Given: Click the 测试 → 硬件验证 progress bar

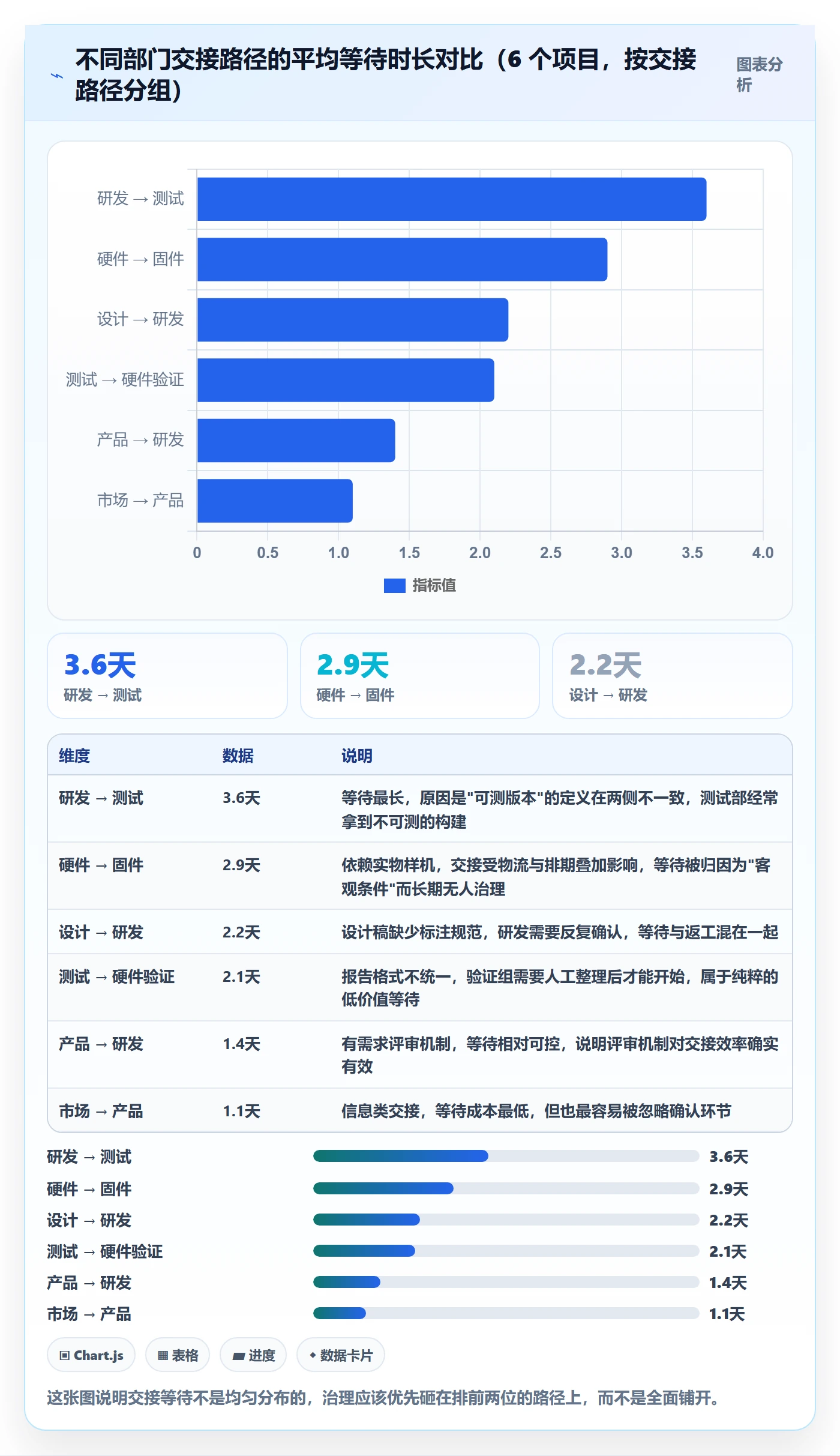Looking at the screenshot, I should click(506, 1251).
